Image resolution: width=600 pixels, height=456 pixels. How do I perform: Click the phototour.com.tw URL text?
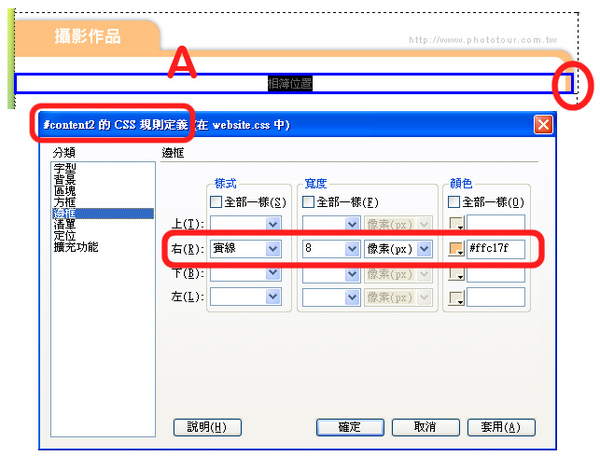coord(483,40)
